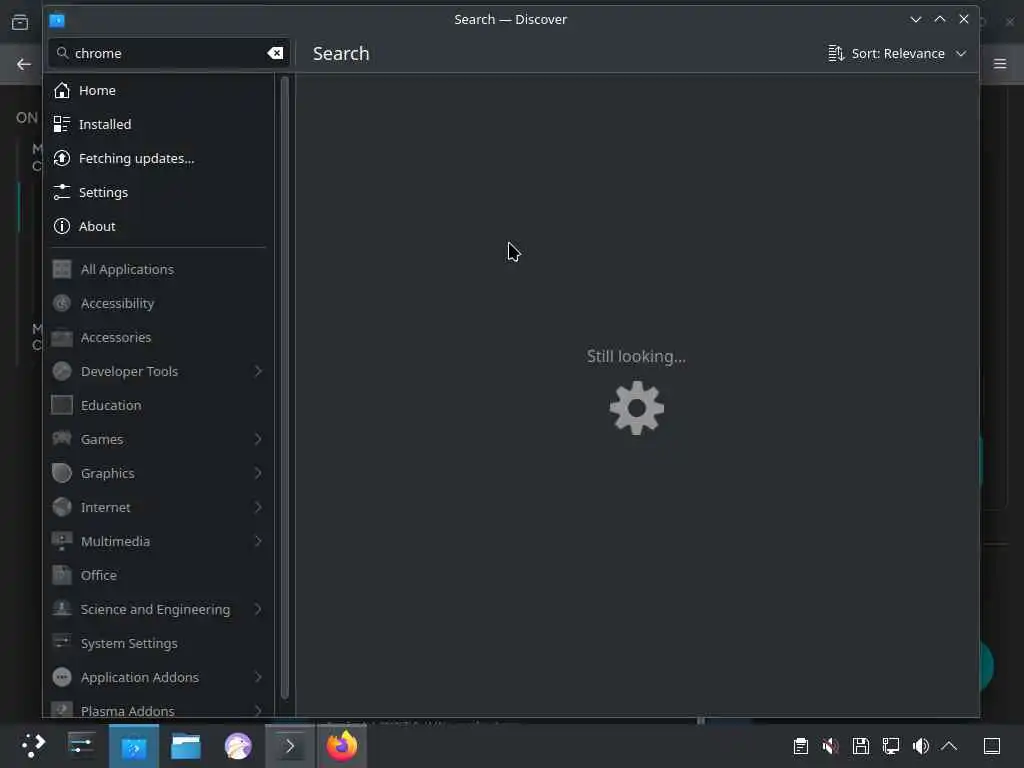The image size is (1024, 768).
Task: Click the Graphics category icon
Action: tap(61, 473)
